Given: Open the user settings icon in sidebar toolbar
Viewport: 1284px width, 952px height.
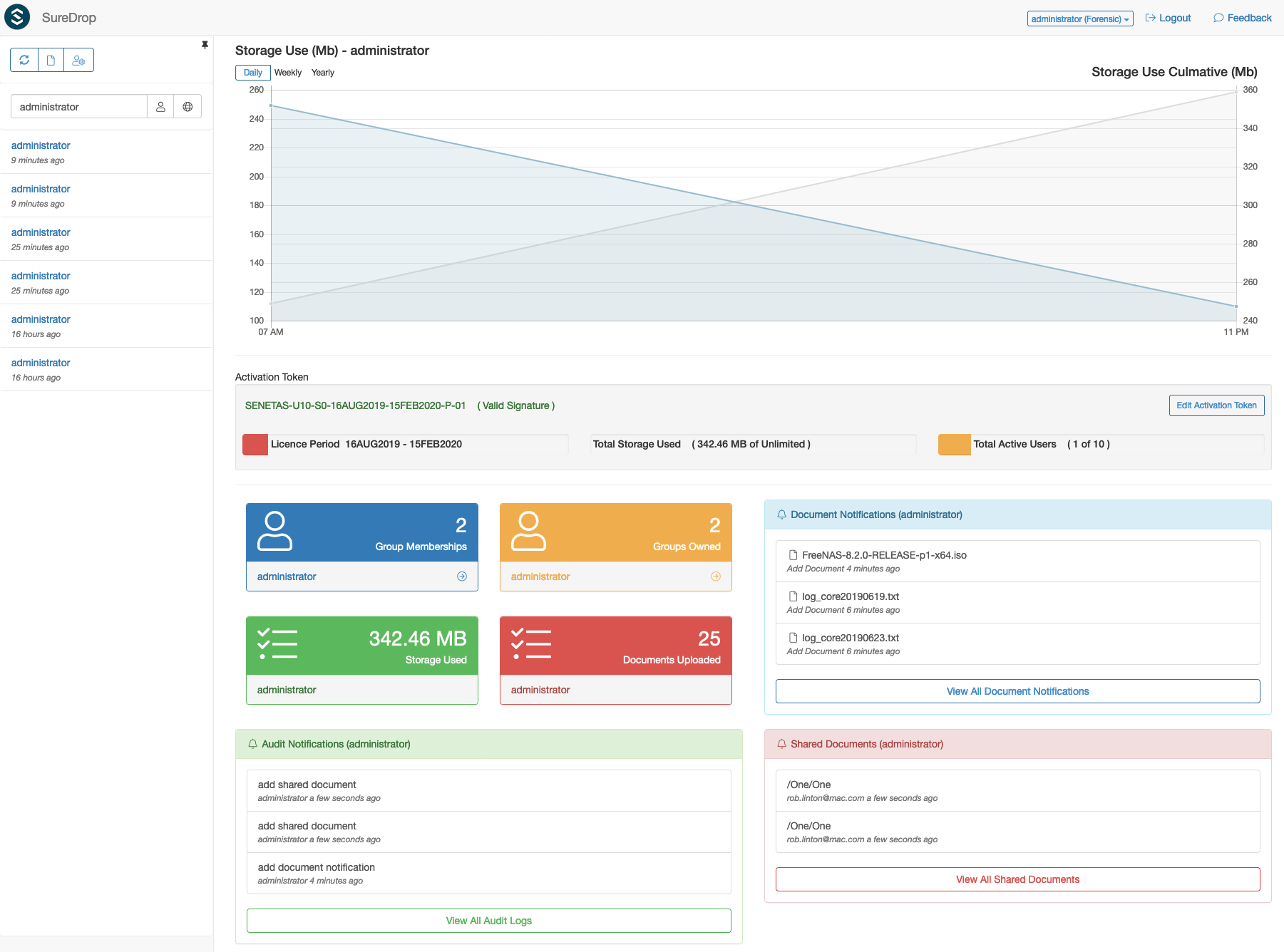Looking at the screenshot, I should pos(78,60).
